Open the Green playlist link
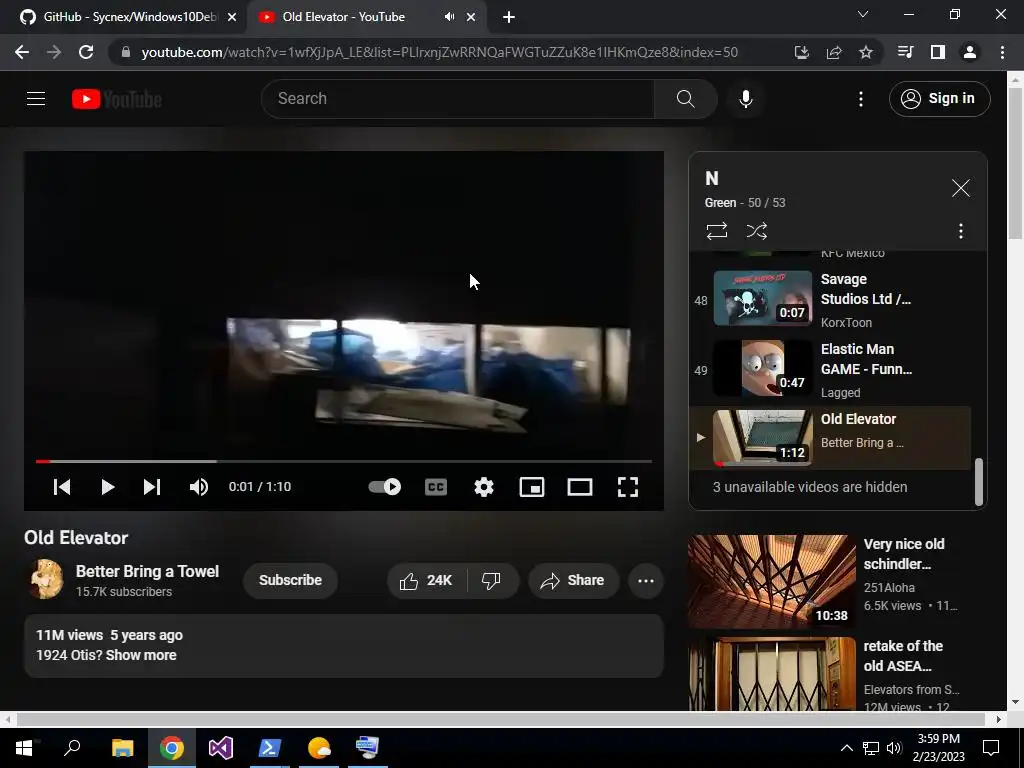The width and height of the screenshot is (1024, 768). 720,203
